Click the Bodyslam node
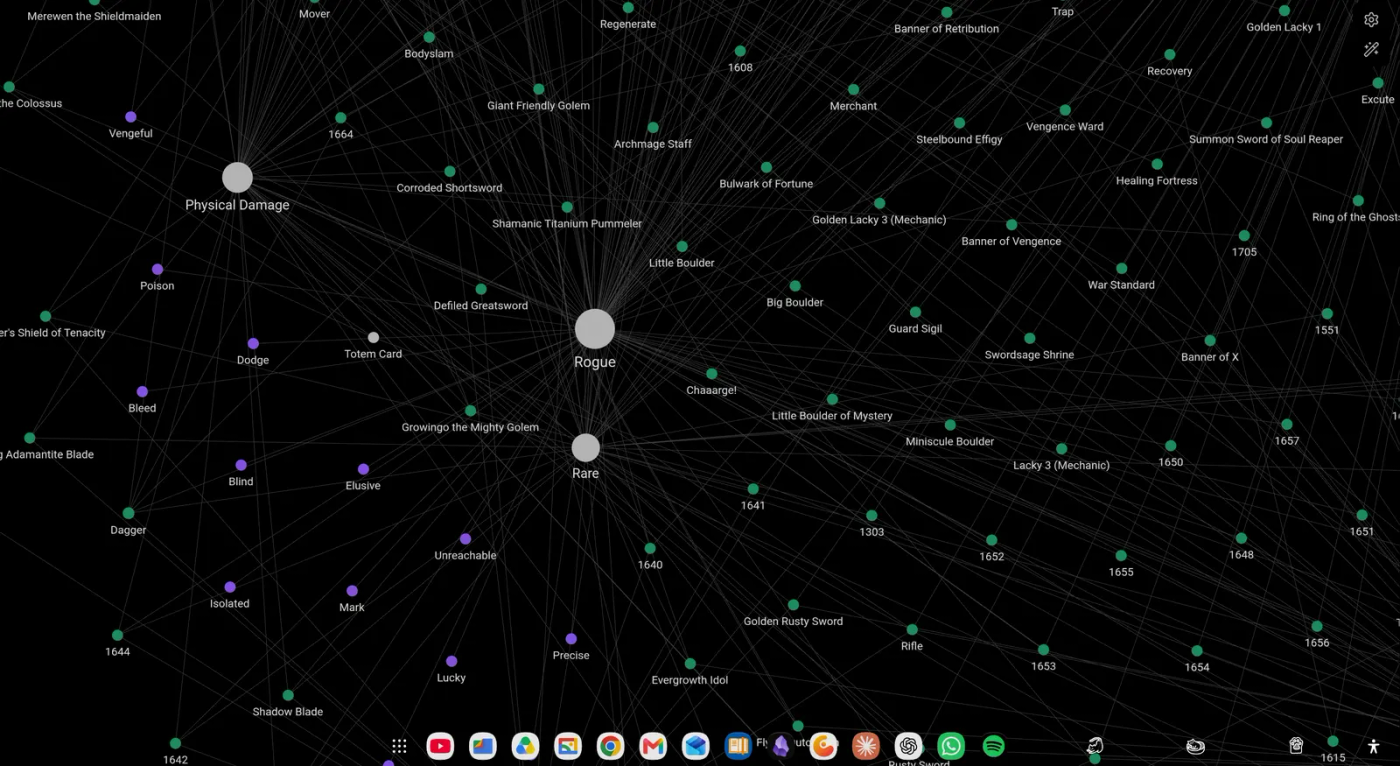This screenshot has width=1400, height=766. point(429,37)
